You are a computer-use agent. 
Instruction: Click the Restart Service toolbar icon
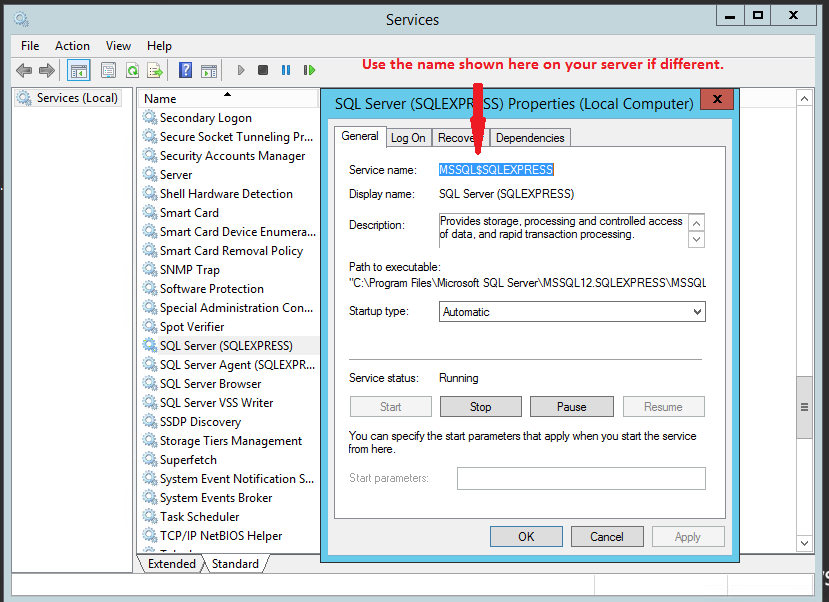310,69
